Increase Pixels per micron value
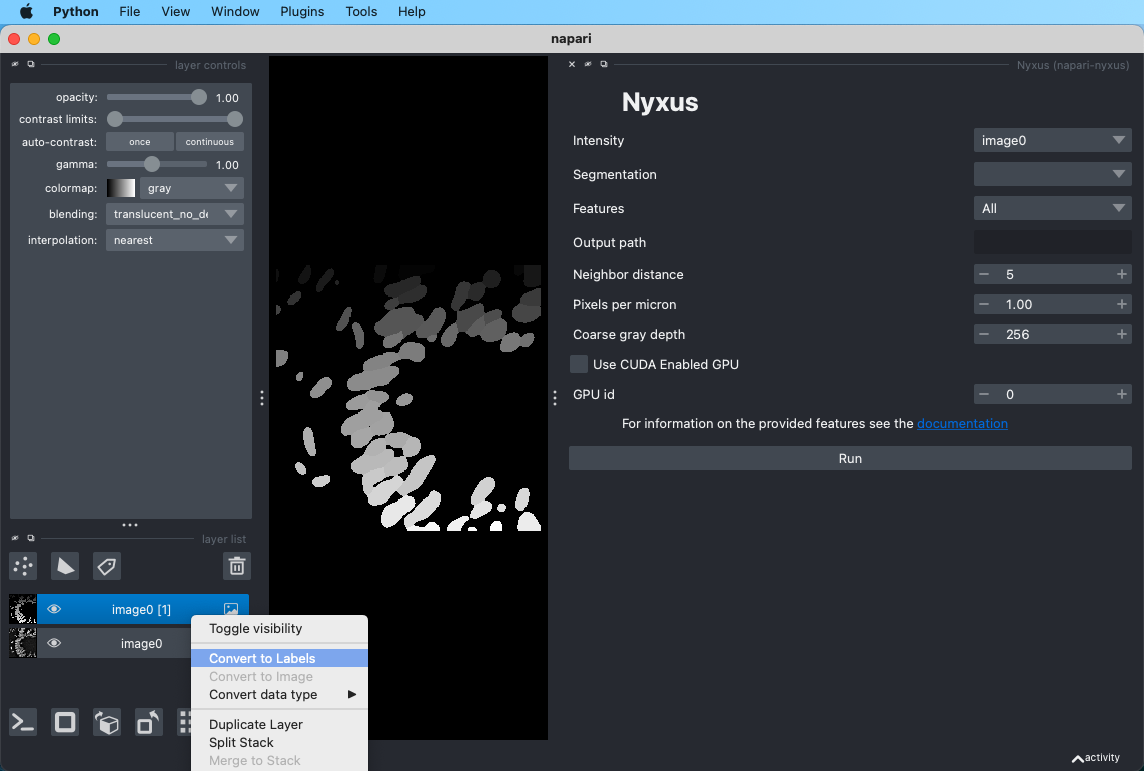Screen dimensions: 1144x771 (1121, 304)
